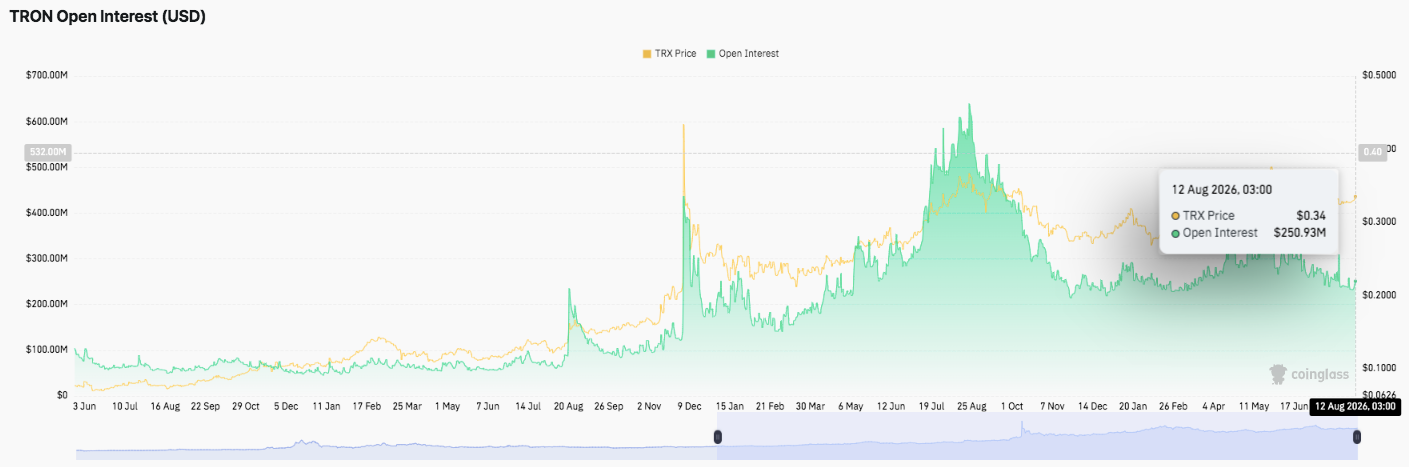Click the $600.00M y-axis label
Viewport: 1409px width, 467px height.
click(46, 121)
